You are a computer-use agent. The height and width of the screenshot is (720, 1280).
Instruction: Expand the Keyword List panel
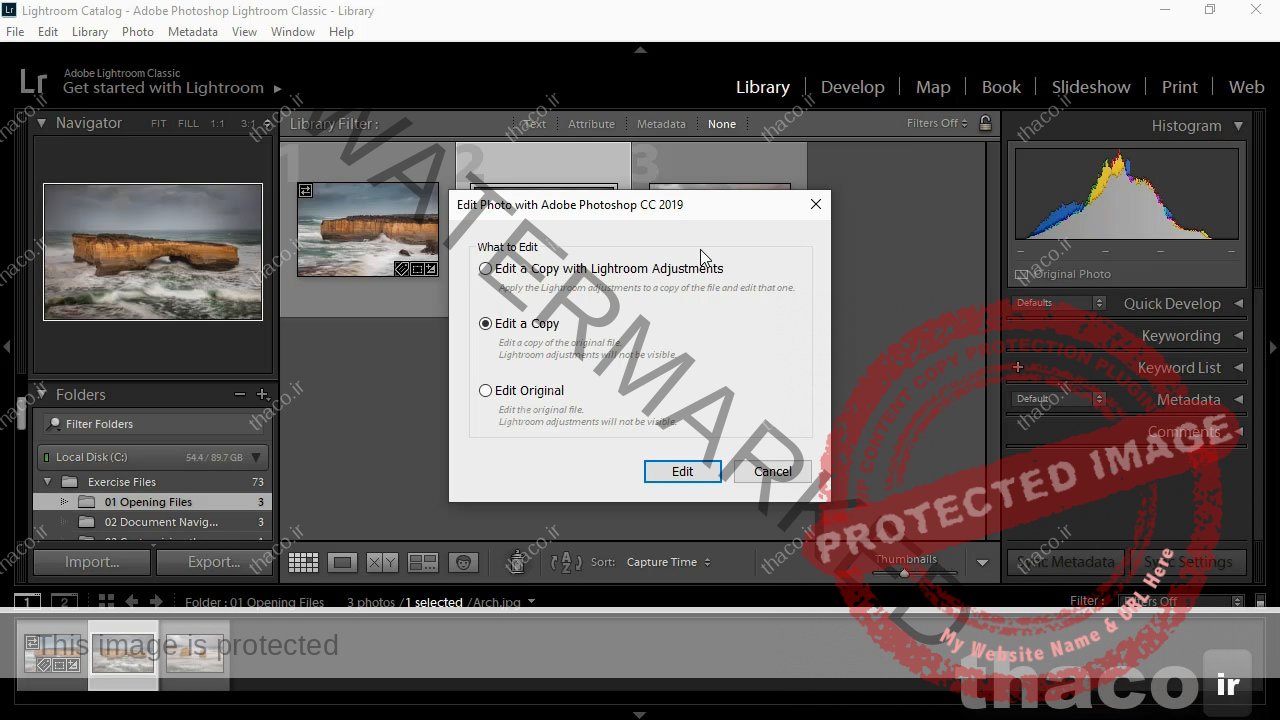[1238, 367]
